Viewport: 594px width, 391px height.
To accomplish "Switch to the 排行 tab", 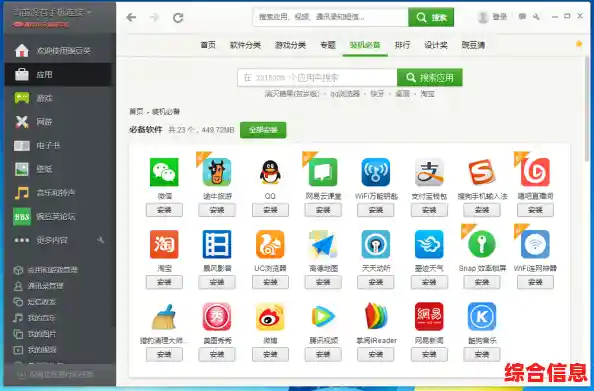I will 402,45.
